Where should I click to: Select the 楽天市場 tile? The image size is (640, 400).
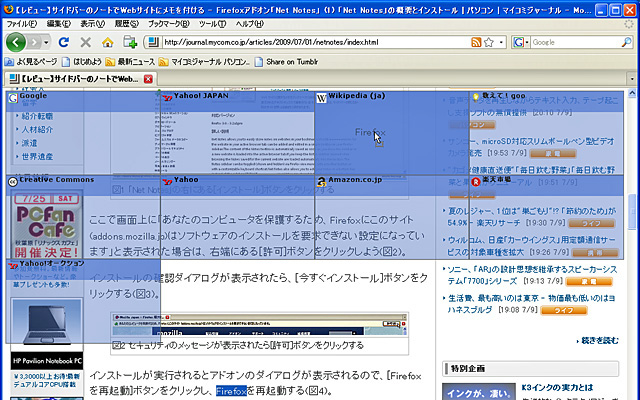547,217
